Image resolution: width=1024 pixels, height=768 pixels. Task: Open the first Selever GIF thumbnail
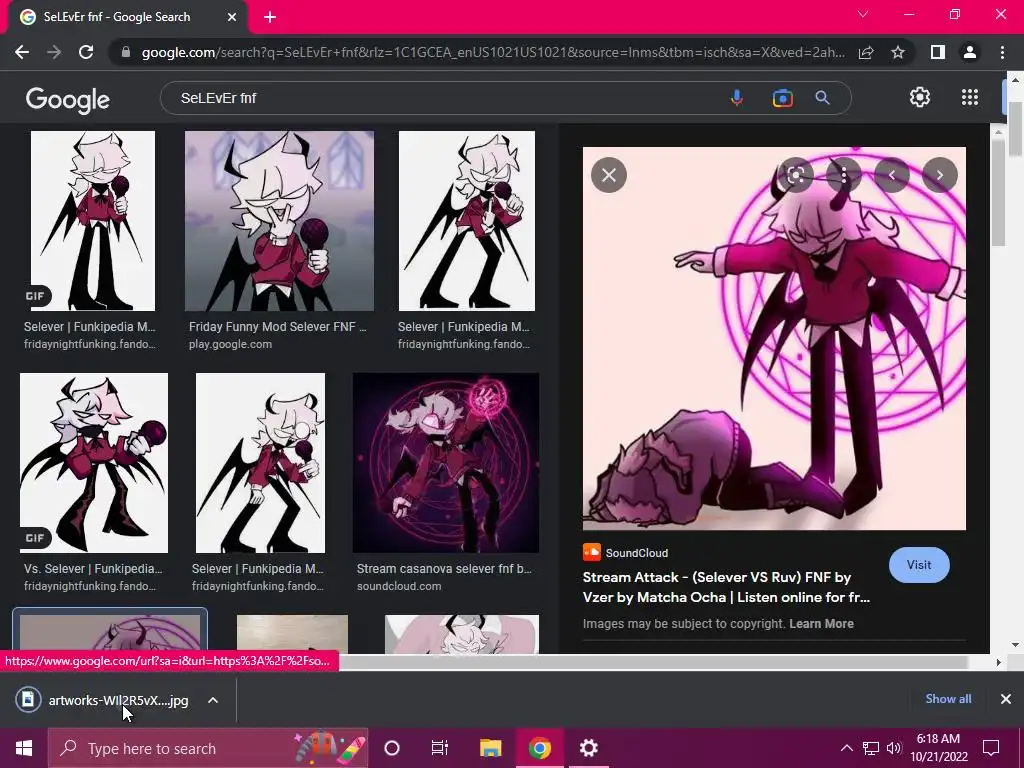point(93,221)
